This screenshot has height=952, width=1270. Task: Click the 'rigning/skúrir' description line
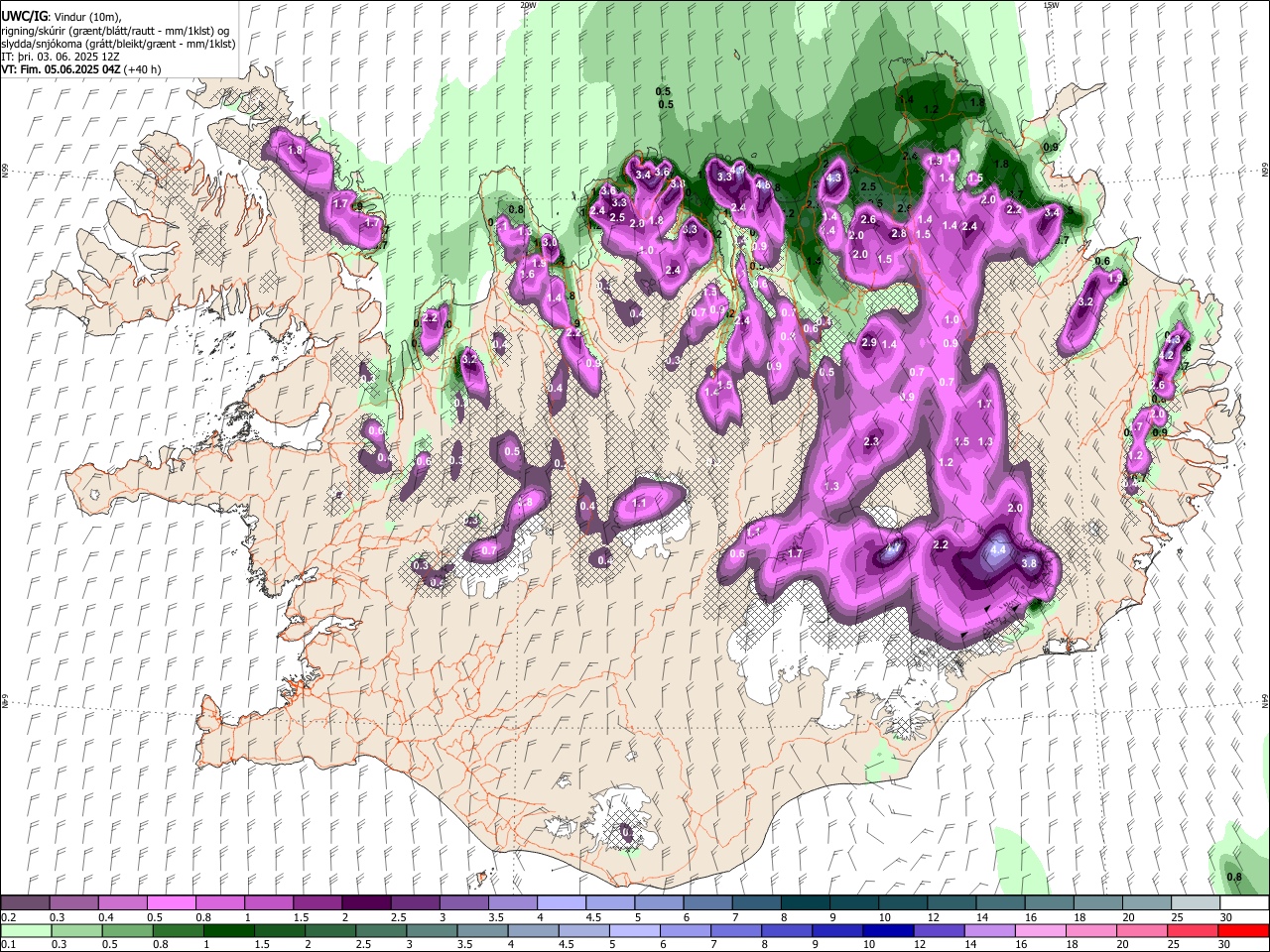click(115, 31)
